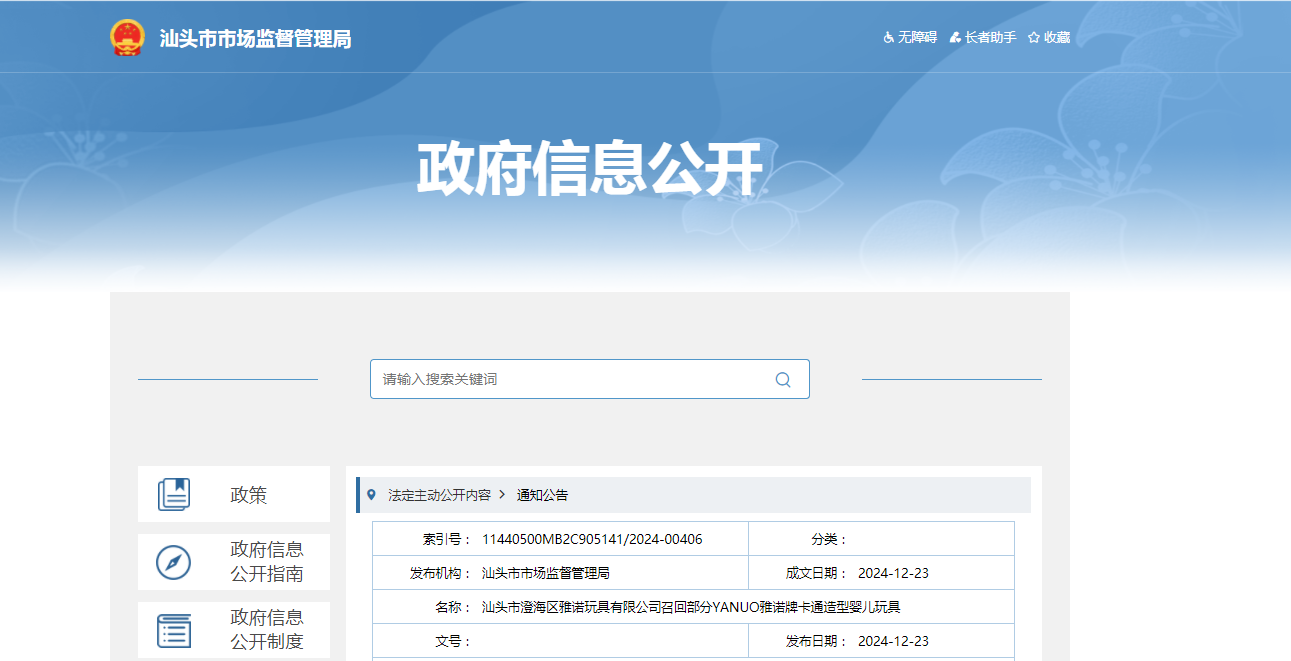
Task: Click the 汕头市市场监督管理局 site title
Action: click(x=256, y=39)
